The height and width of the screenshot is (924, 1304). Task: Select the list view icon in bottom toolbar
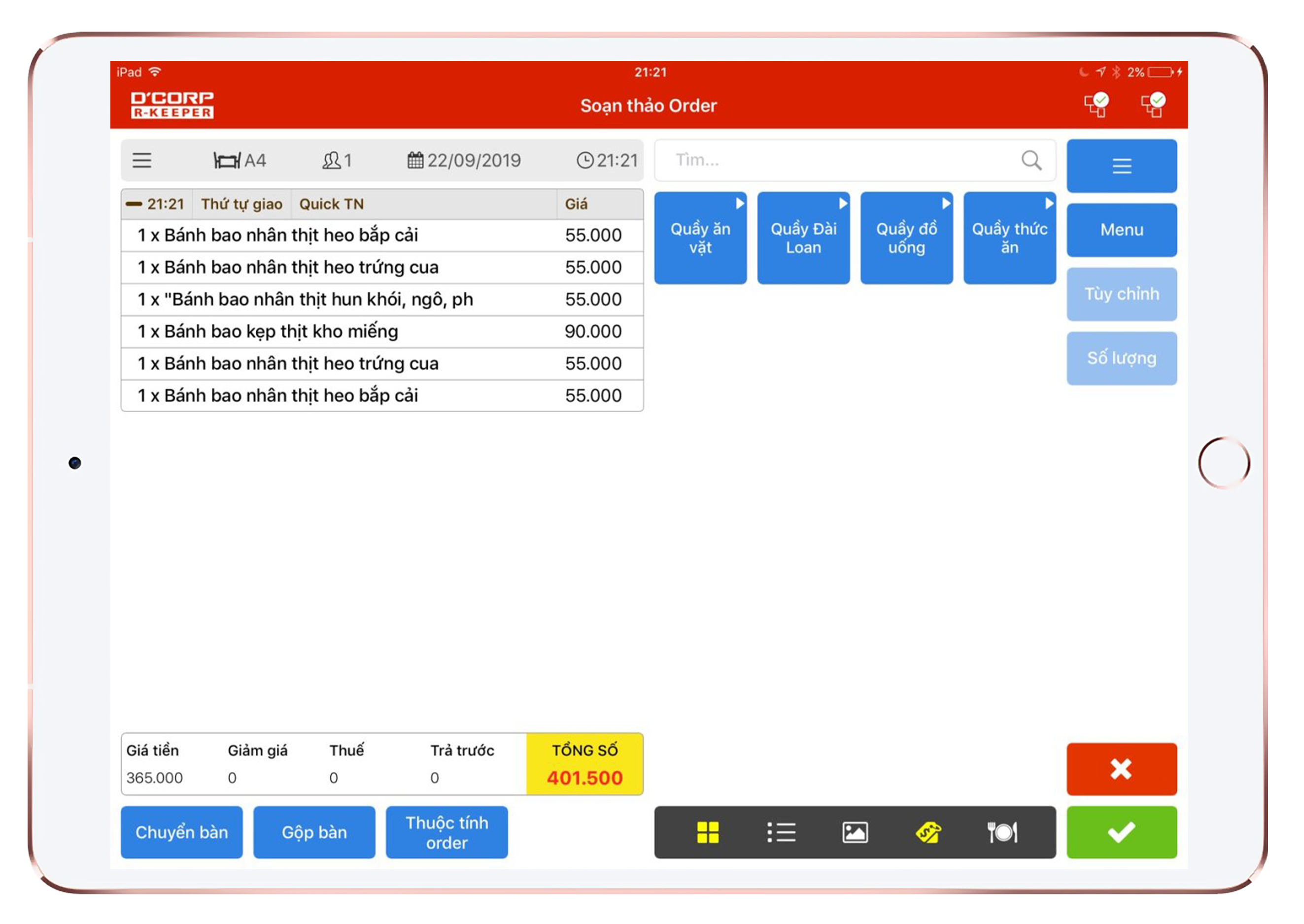781,832
